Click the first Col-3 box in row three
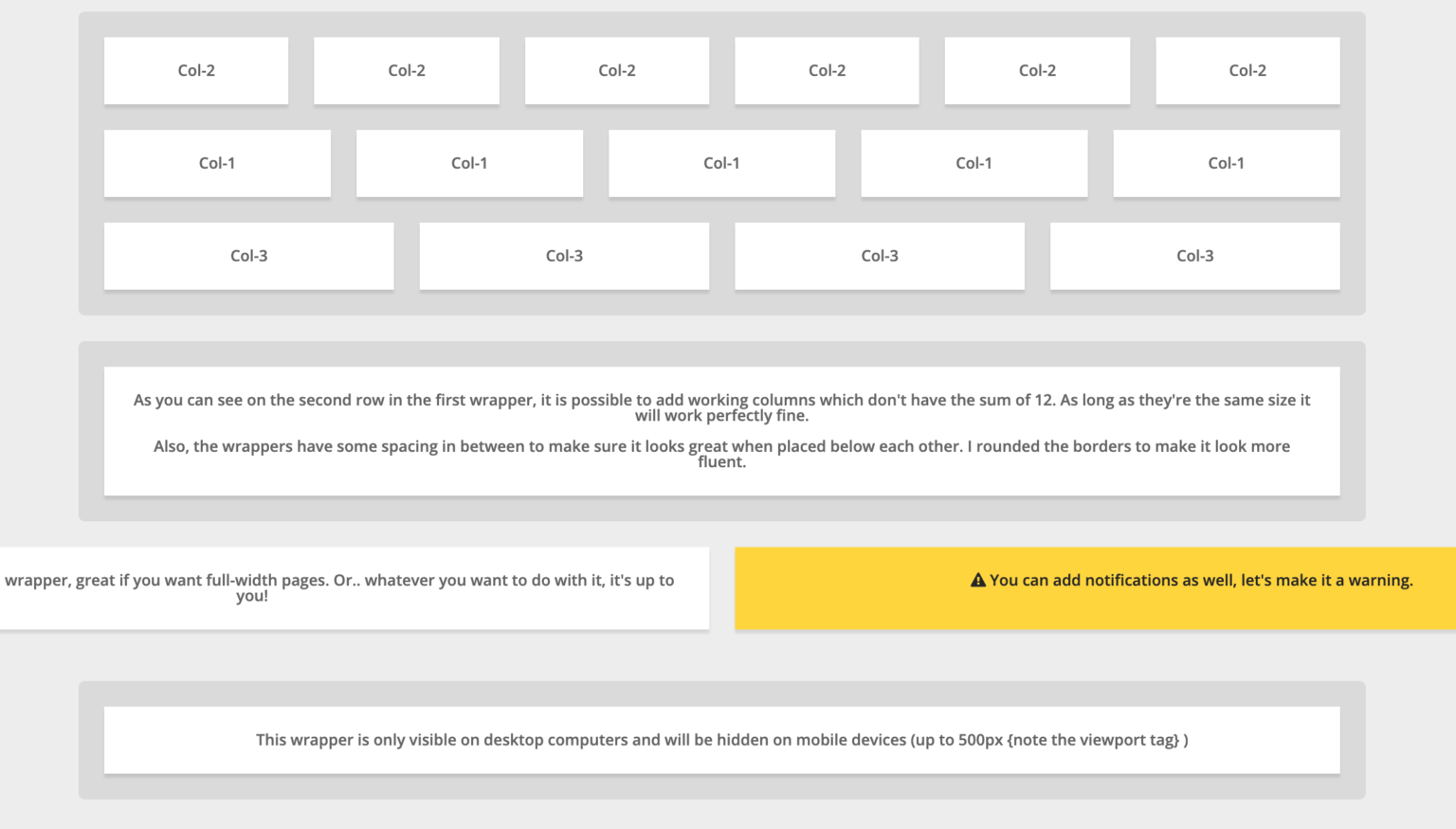Viewport: 1456px width, 829px height. (248, 256)
